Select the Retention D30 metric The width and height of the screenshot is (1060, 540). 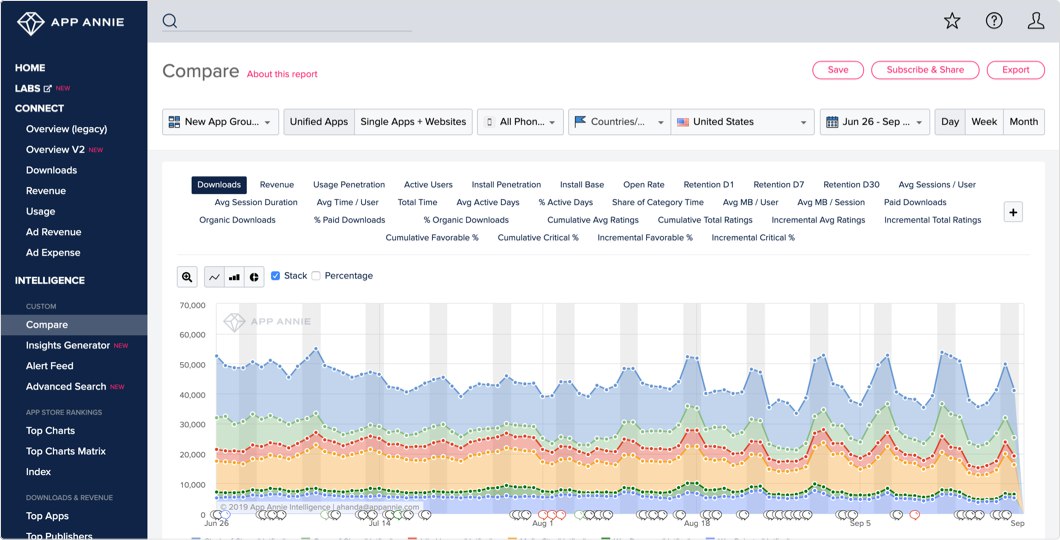[851, 185]
